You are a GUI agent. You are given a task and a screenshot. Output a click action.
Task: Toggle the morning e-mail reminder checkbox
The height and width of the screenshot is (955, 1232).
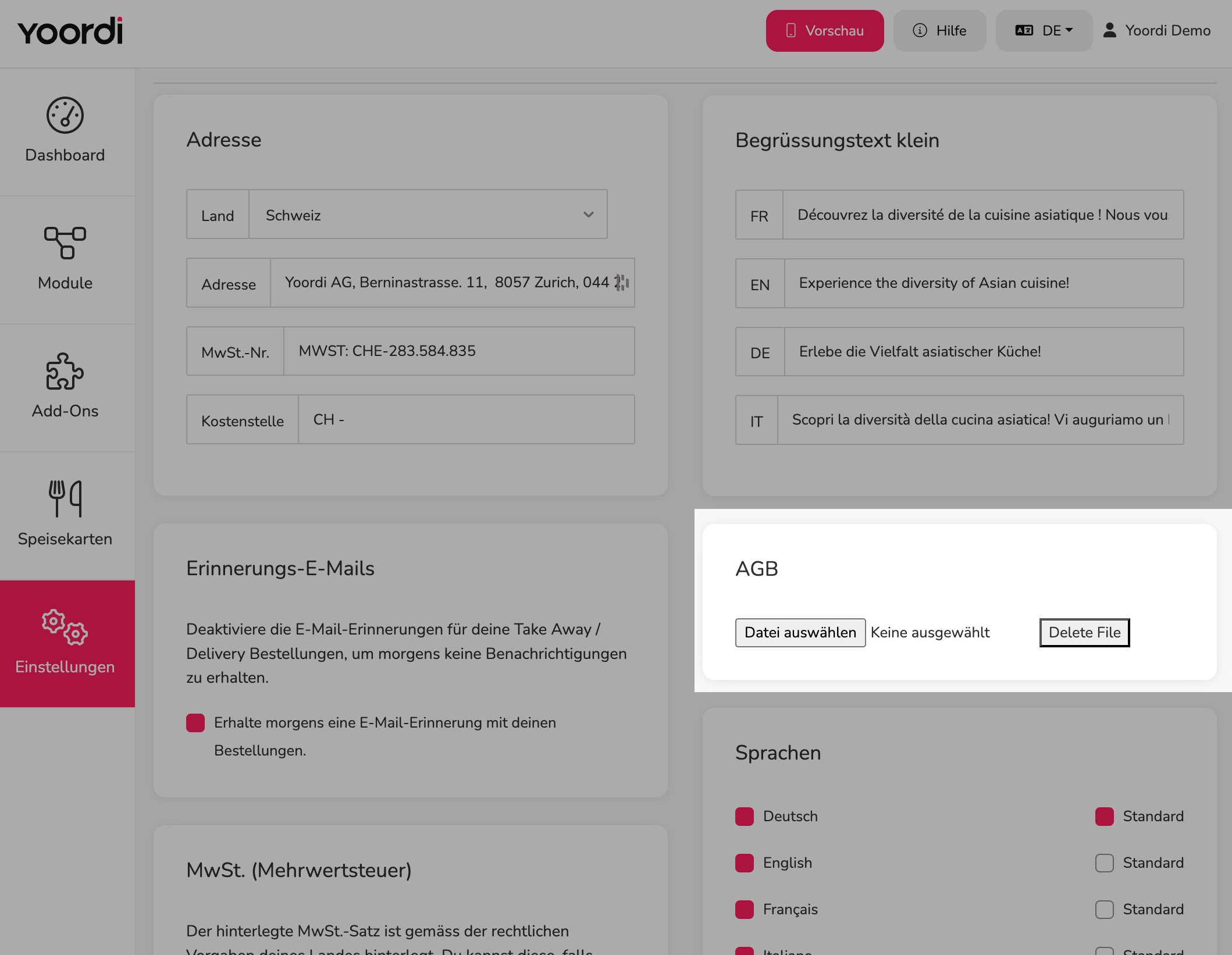(195, 723)
